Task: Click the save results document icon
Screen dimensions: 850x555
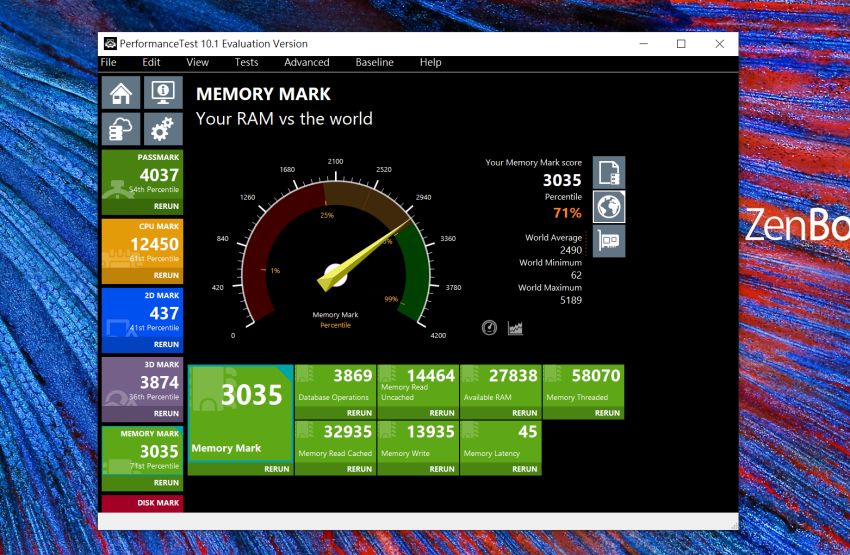Action: point(609,172)
